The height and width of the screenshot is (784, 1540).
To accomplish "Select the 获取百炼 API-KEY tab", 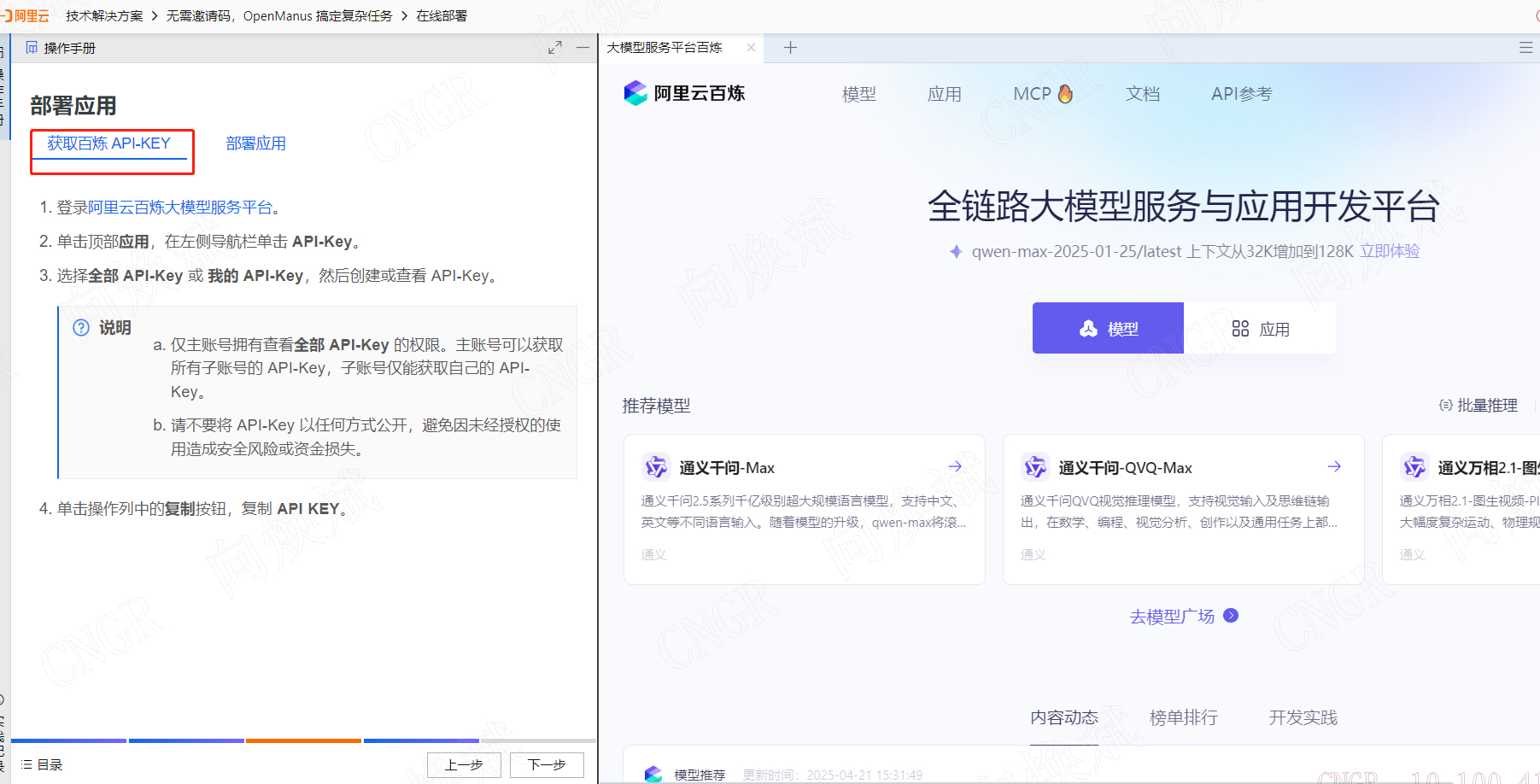I will click(109, 143).
